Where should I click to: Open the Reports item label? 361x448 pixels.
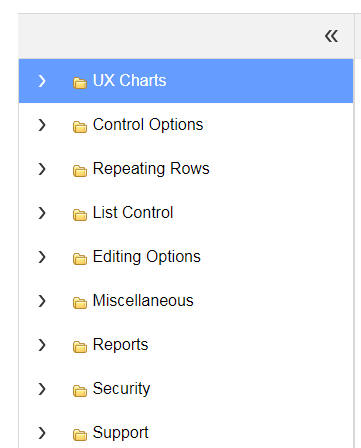[x=120, y=345]
